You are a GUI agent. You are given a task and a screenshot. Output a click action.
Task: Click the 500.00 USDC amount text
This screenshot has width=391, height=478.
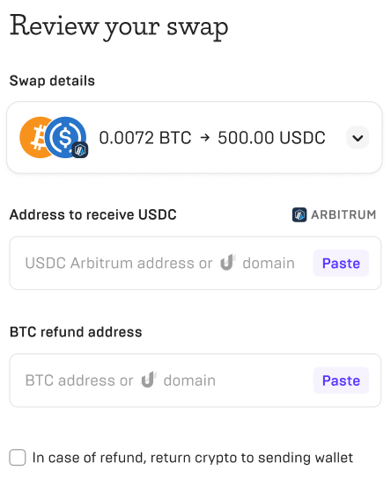click(271, 137)
